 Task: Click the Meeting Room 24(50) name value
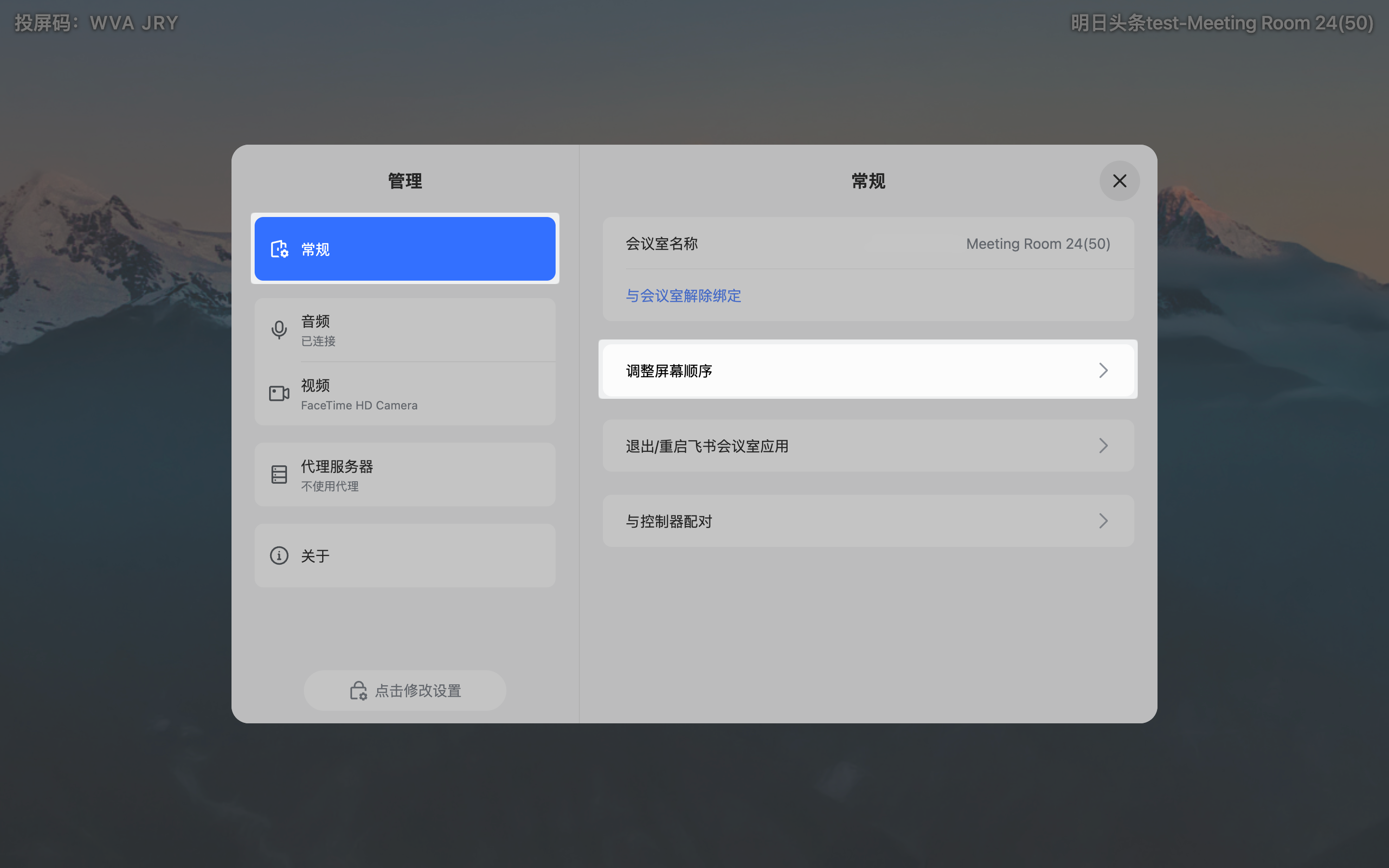coord(1038,244)
